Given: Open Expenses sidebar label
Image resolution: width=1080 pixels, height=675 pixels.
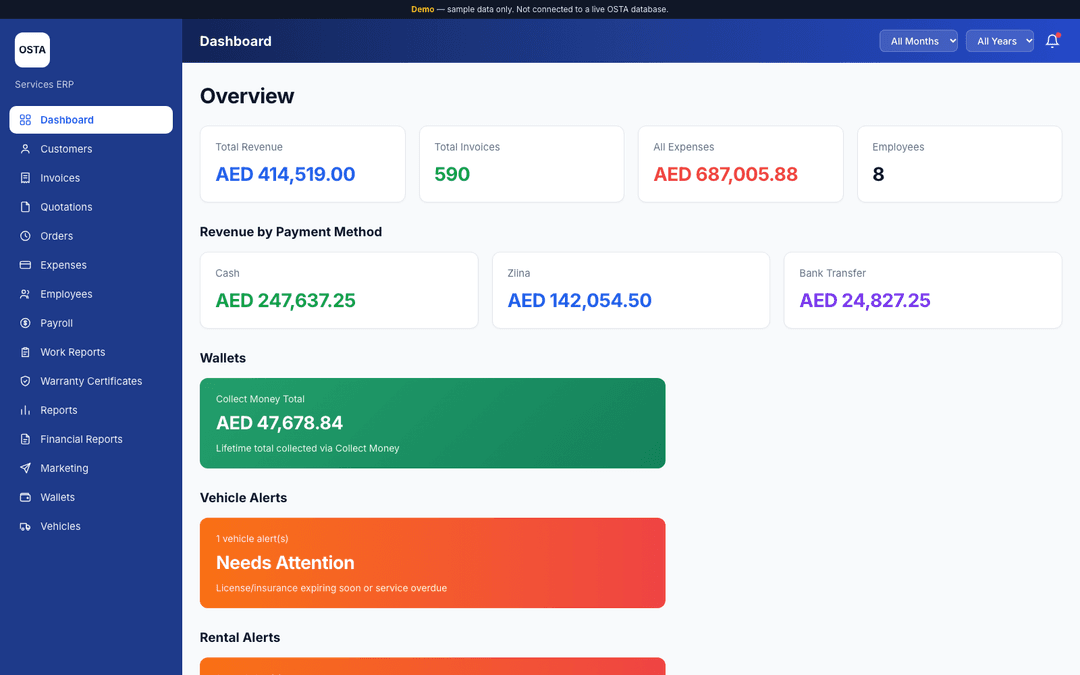Looking at the screenshot, I should point(63,264).
